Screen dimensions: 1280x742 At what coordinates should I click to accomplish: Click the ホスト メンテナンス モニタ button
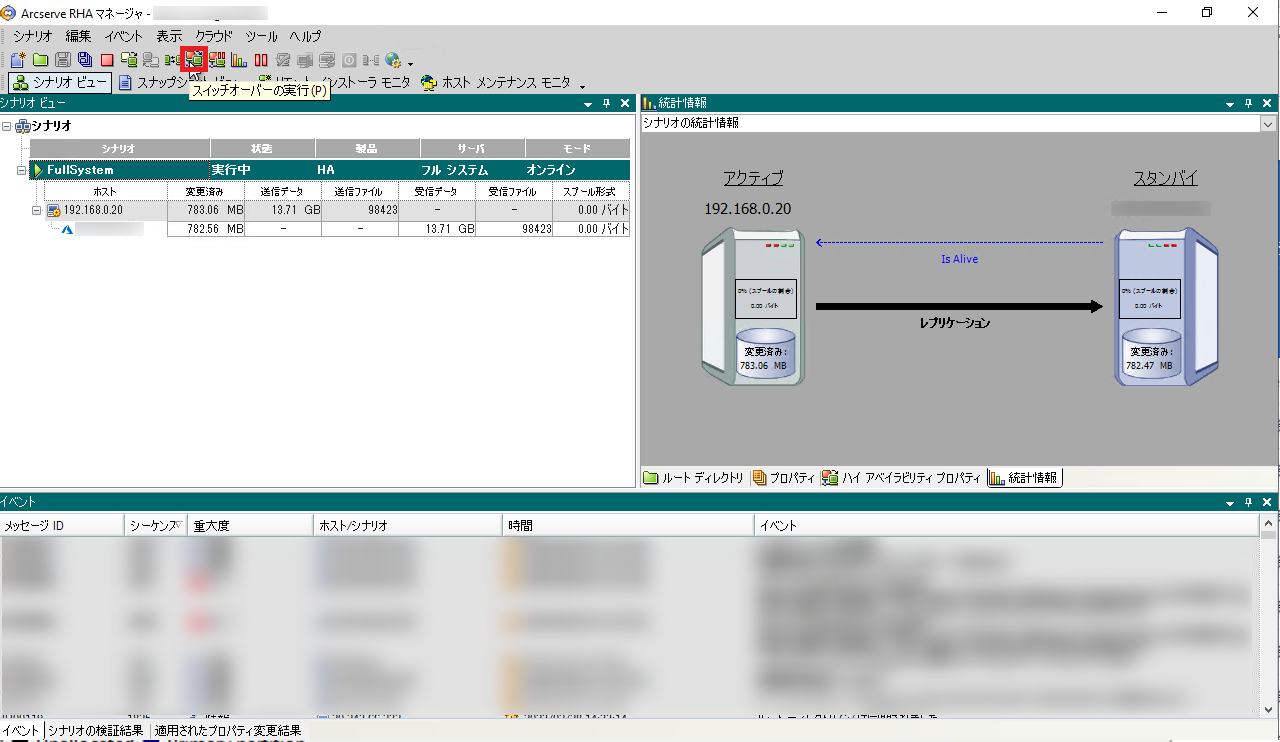(x=496, y=83)
